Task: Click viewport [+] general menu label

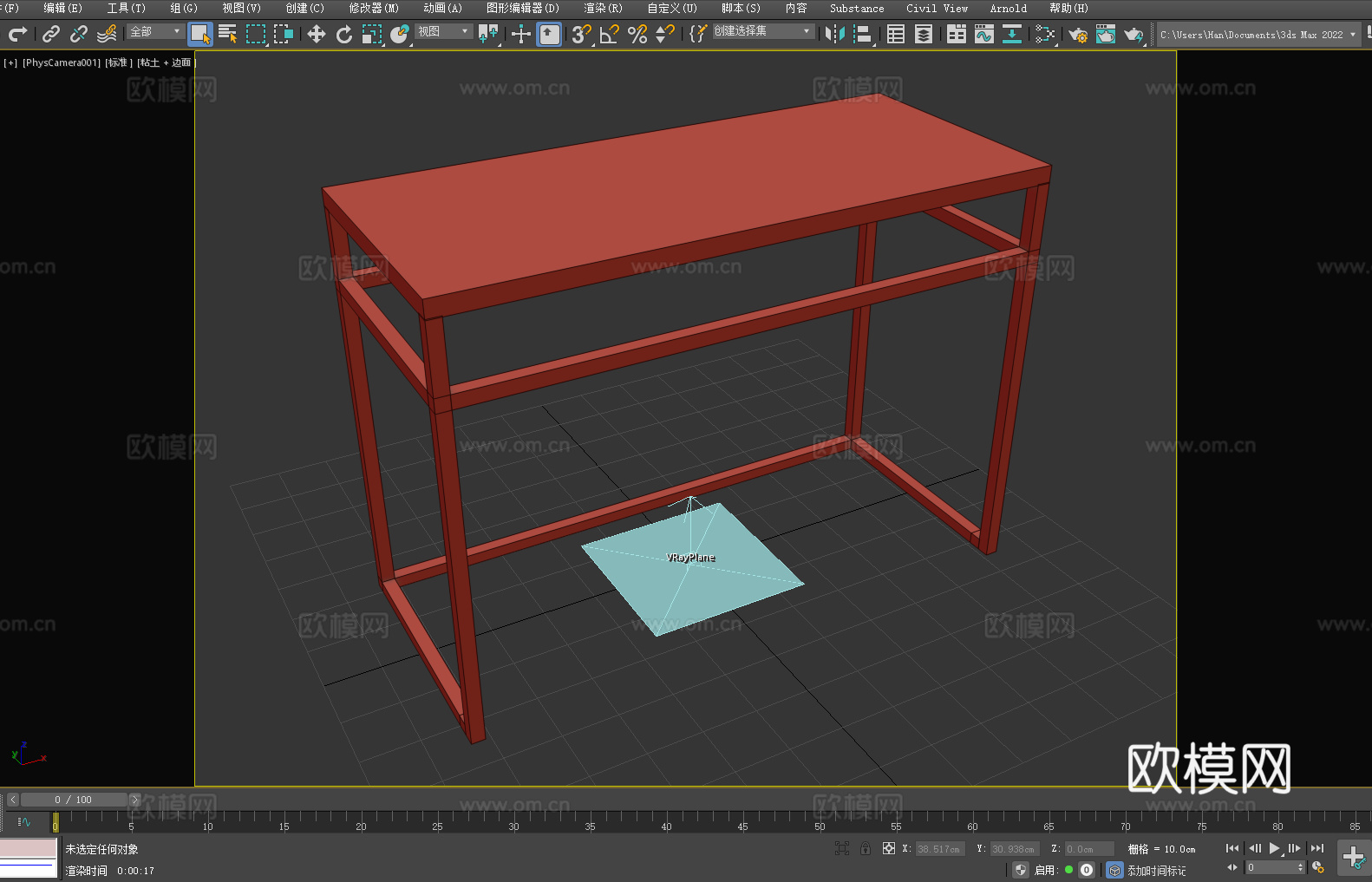Action: [x=10, y=62]
